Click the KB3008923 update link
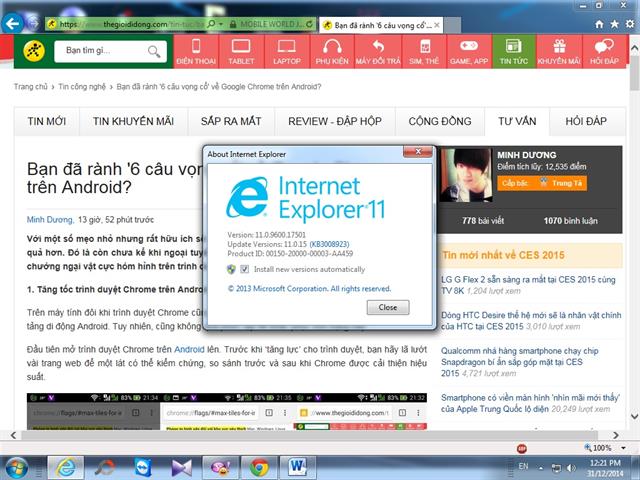 tap(329, 244)
